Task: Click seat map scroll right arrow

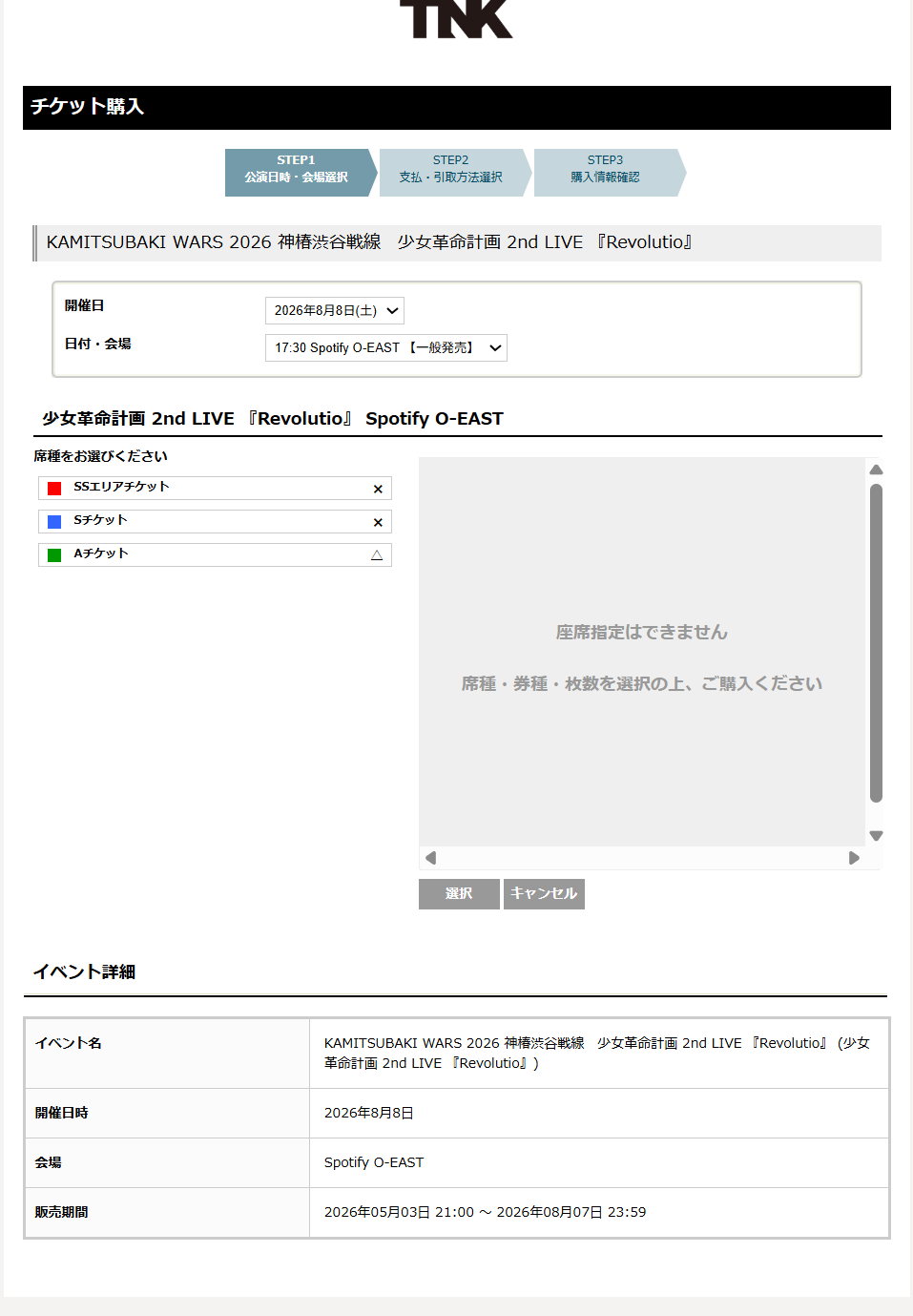Action: [854, 858]
